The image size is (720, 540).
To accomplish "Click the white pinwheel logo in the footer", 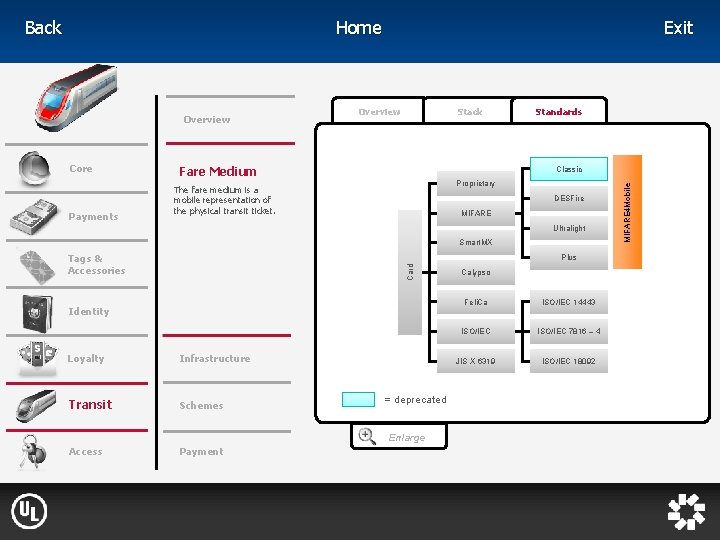I will (686, 511).
